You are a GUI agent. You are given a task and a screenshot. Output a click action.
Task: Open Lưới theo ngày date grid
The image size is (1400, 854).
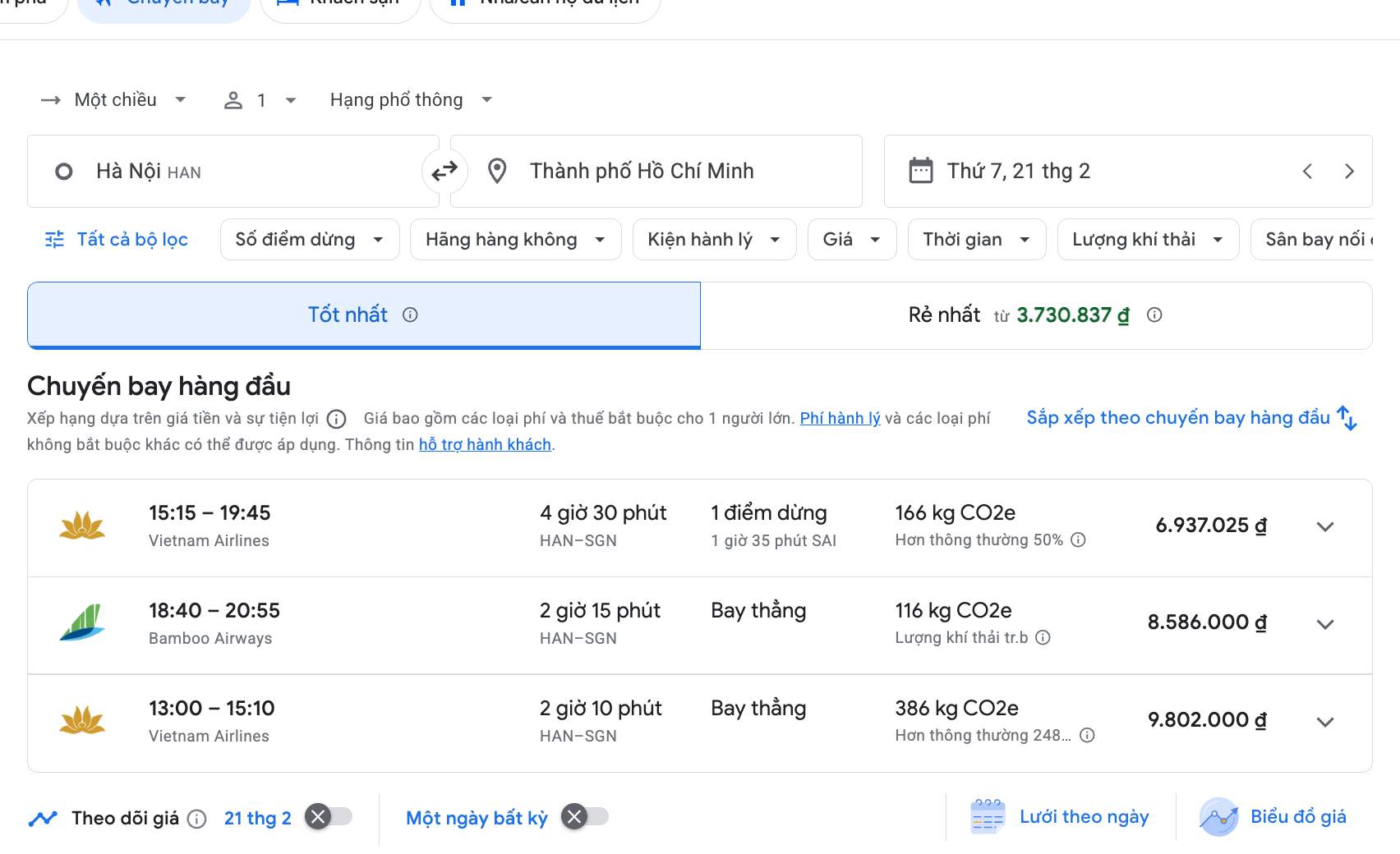1060,817
